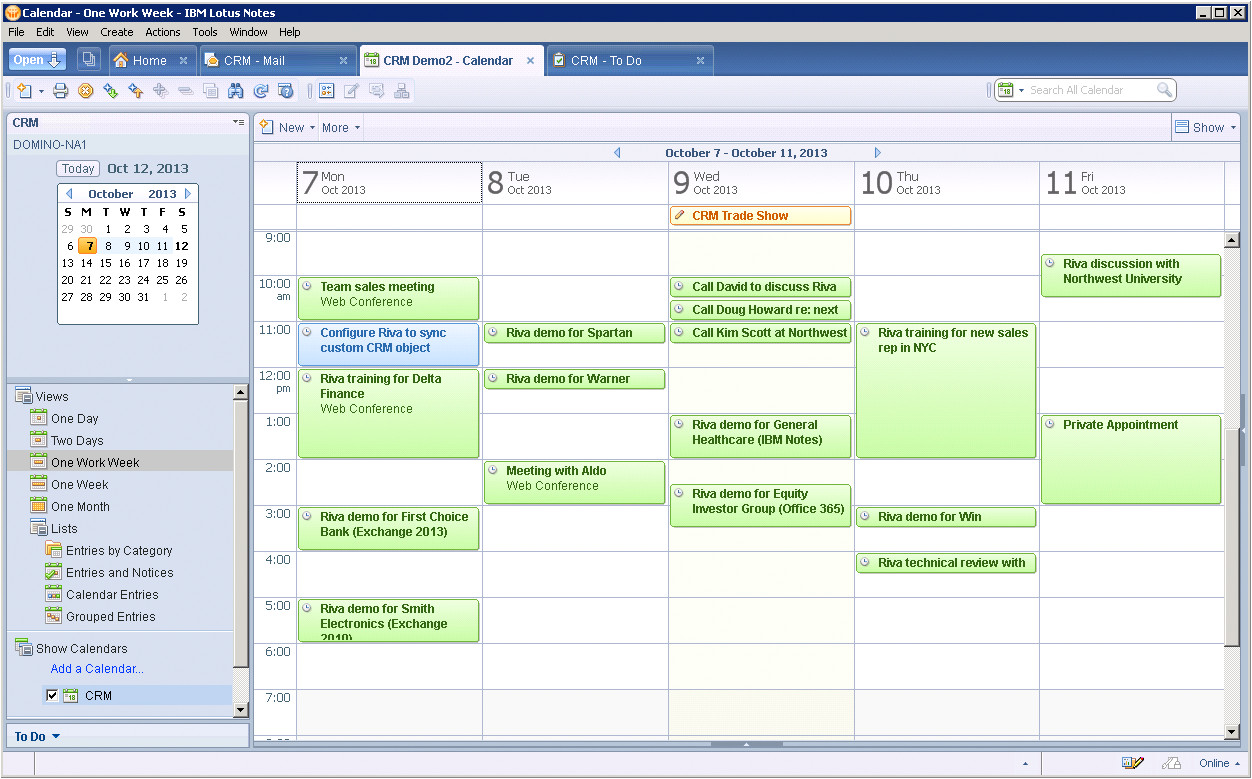Open the Show dropdown
Viewport: 1252px width, 779px height.
(x=1206, y=127)
